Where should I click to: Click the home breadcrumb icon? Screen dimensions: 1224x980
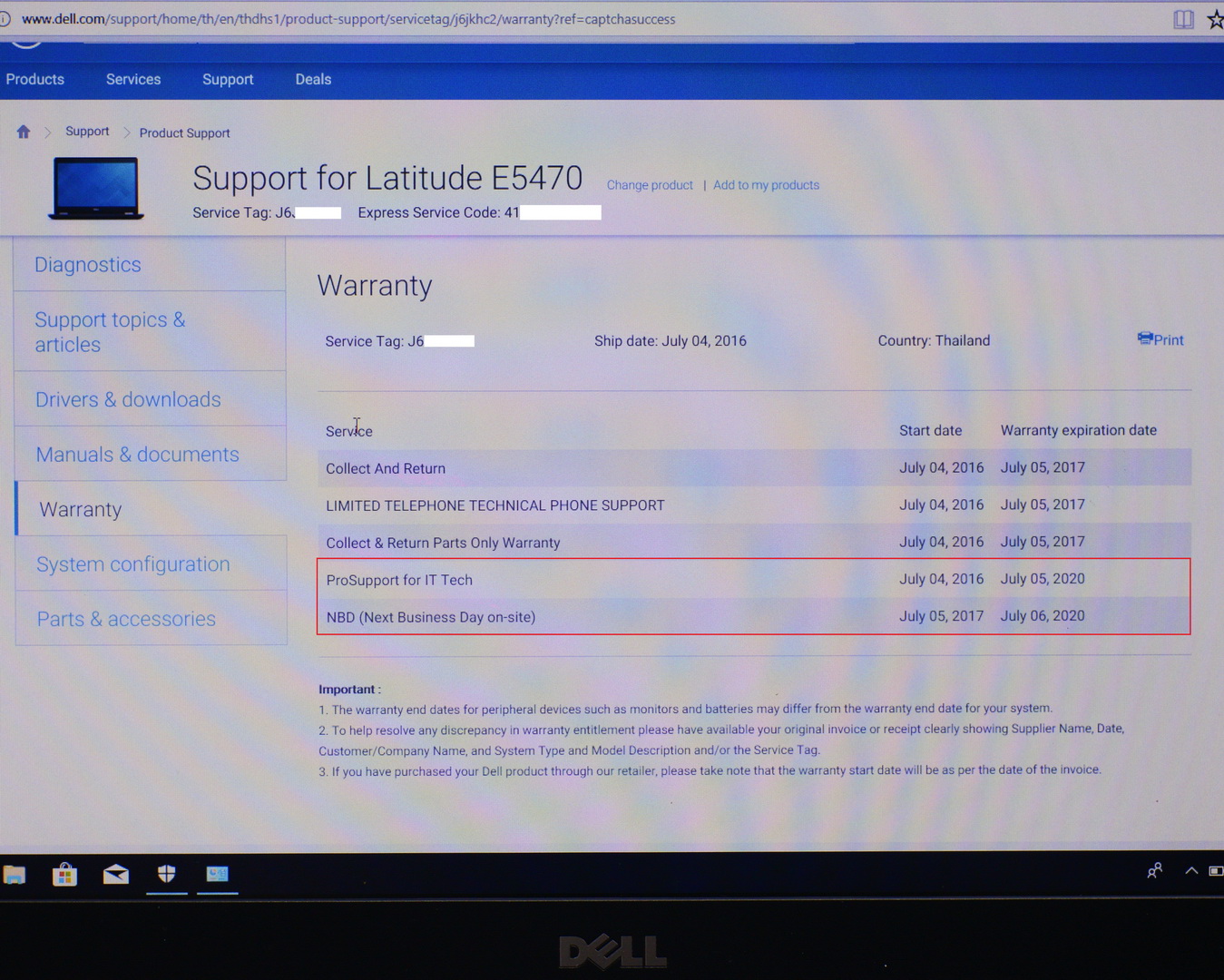click(x=24, y=132)
